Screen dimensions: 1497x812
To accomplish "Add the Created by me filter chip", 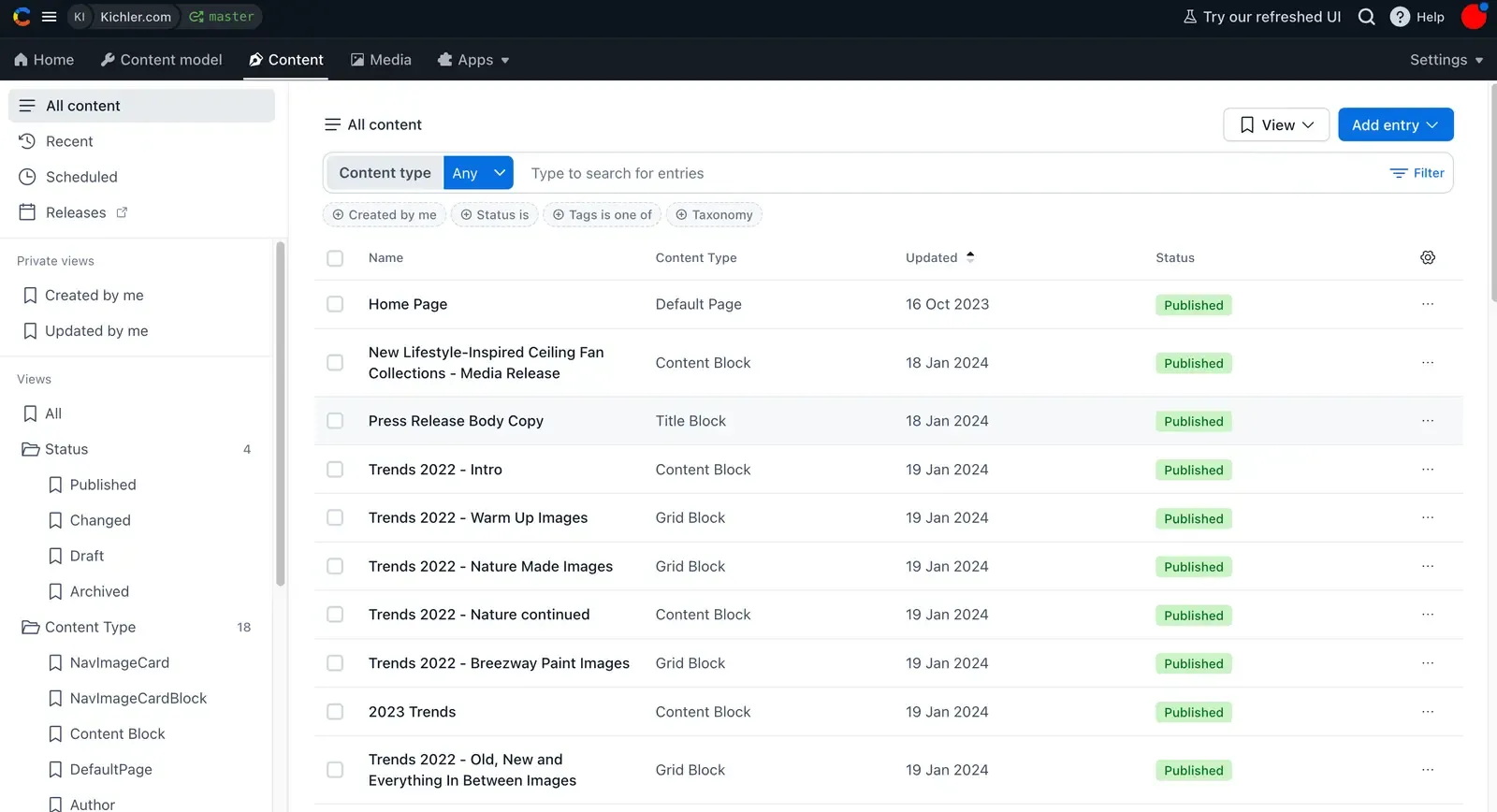I will 385,215.
